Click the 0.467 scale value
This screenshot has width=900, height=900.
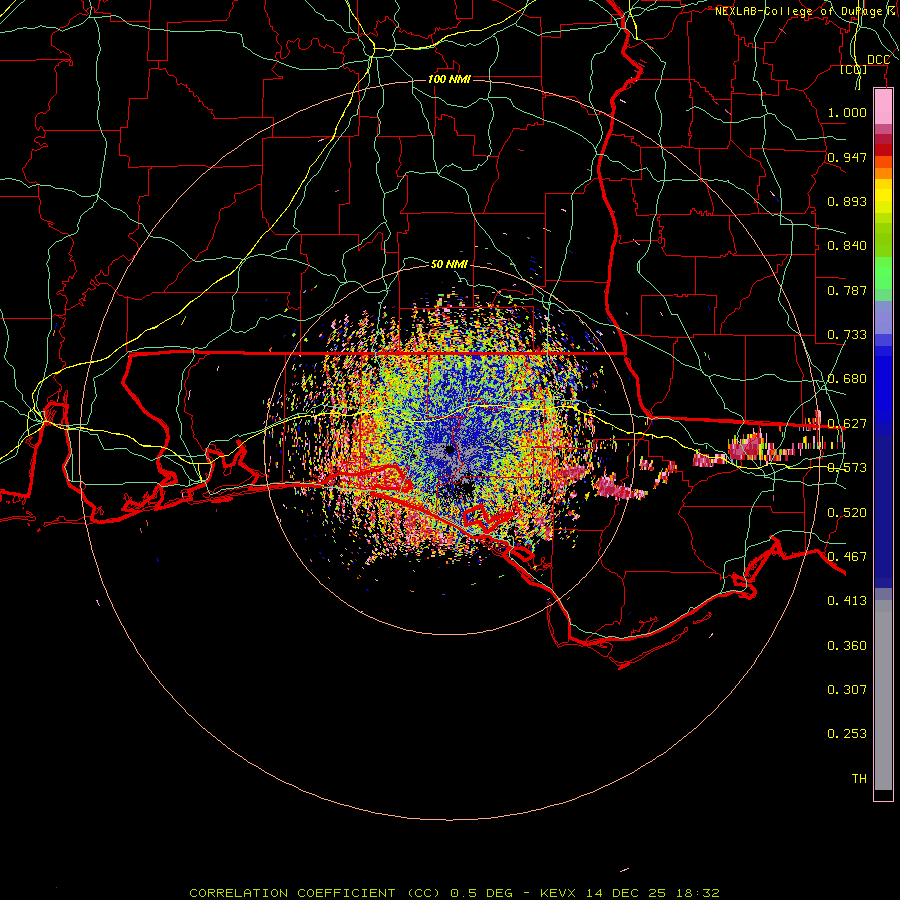pyautogui.click(x=847, y=557)
